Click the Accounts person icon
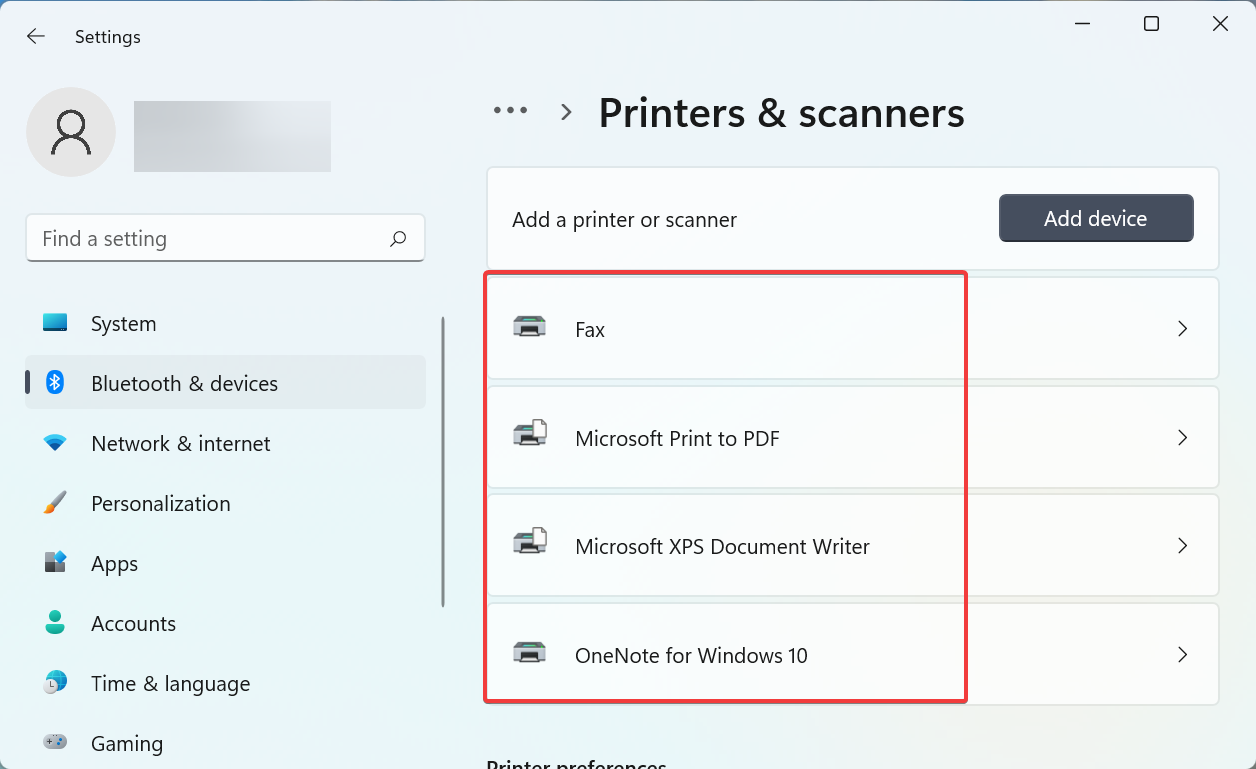 tap(55, 623)
